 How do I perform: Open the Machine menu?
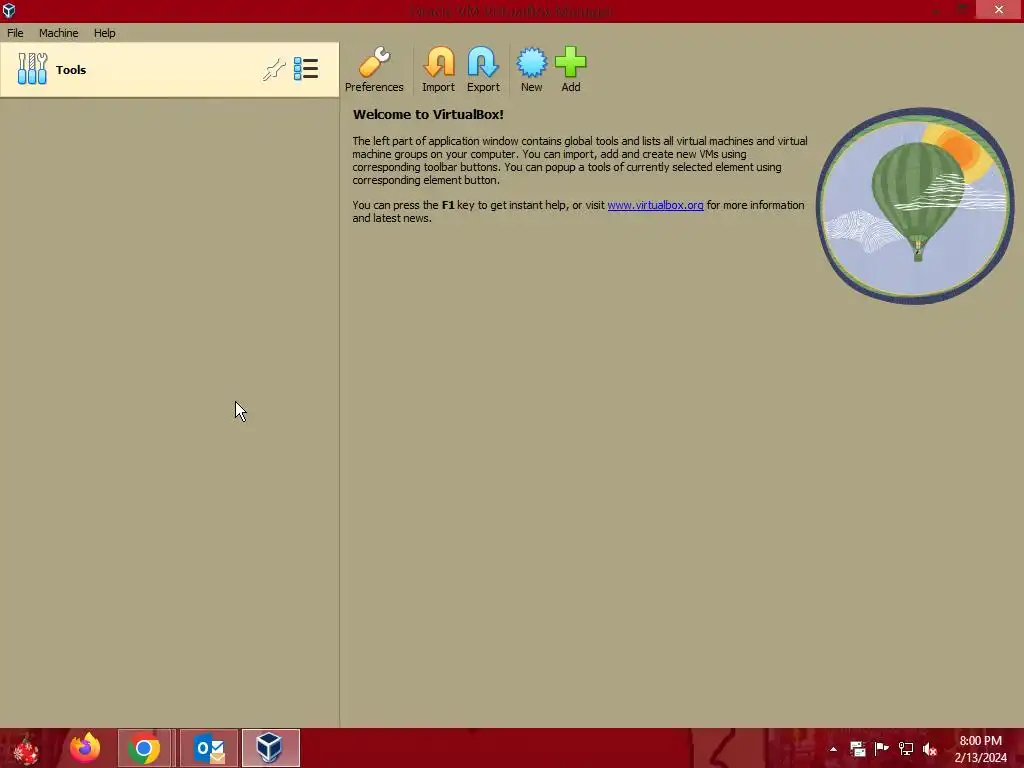[58, 33]
